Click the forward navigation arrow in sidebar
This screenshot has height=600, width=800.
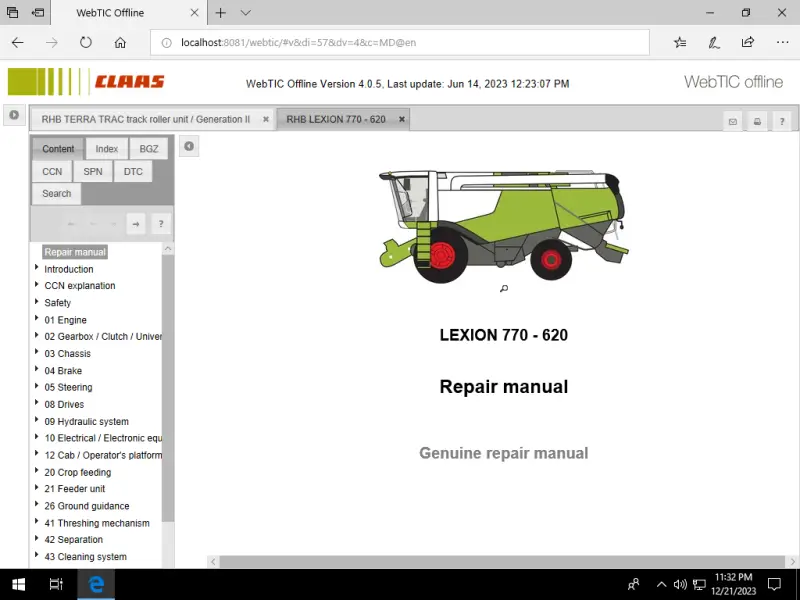click(135, 223)
